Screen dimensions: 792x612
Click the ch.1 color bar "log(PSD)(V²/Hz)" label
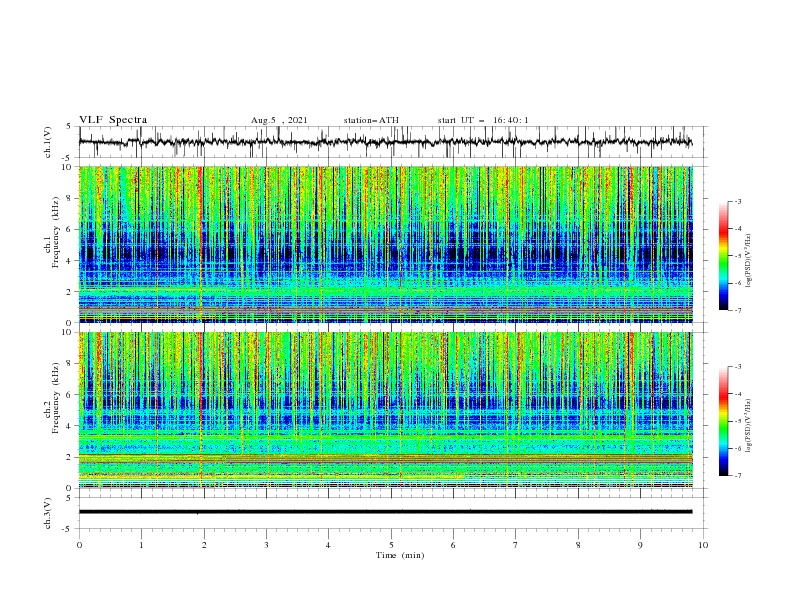click(x=750, y=261)
